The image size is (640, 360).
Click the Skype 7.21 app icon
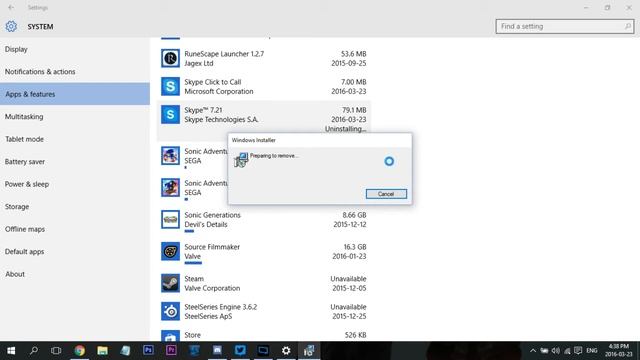click(x=170, y=115)
